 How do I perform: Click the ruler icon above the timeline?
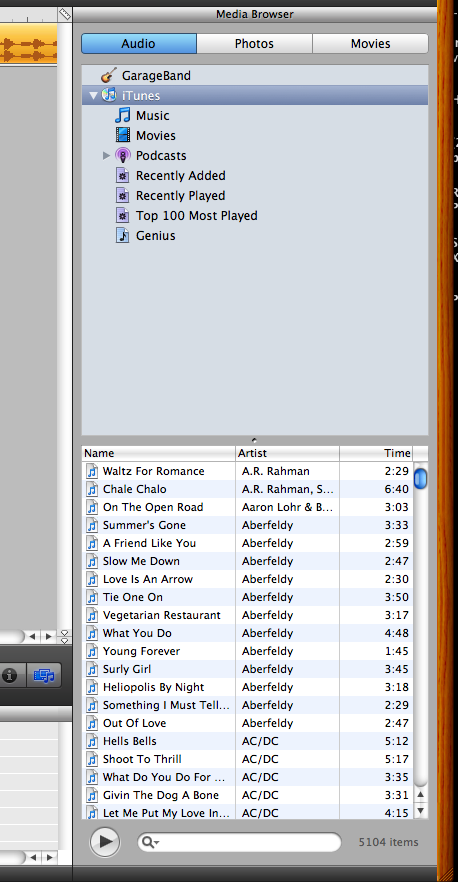(65, 14)
